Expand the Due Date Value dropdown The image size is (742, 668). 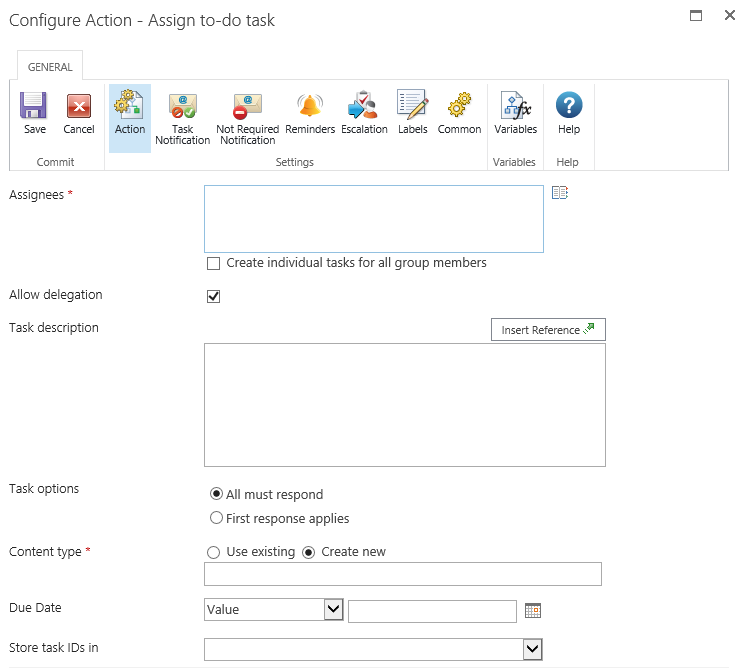click(333, 609)
